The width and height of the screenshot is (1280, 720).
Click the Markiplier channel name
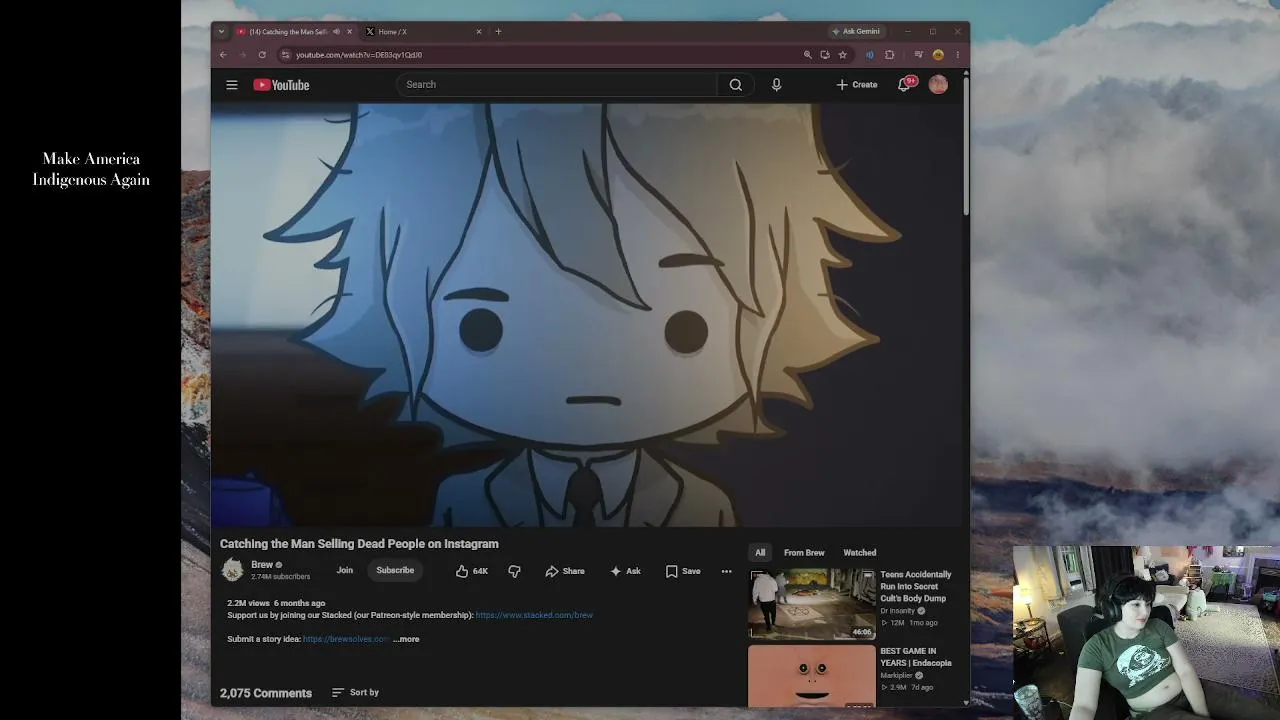[897, 676]
